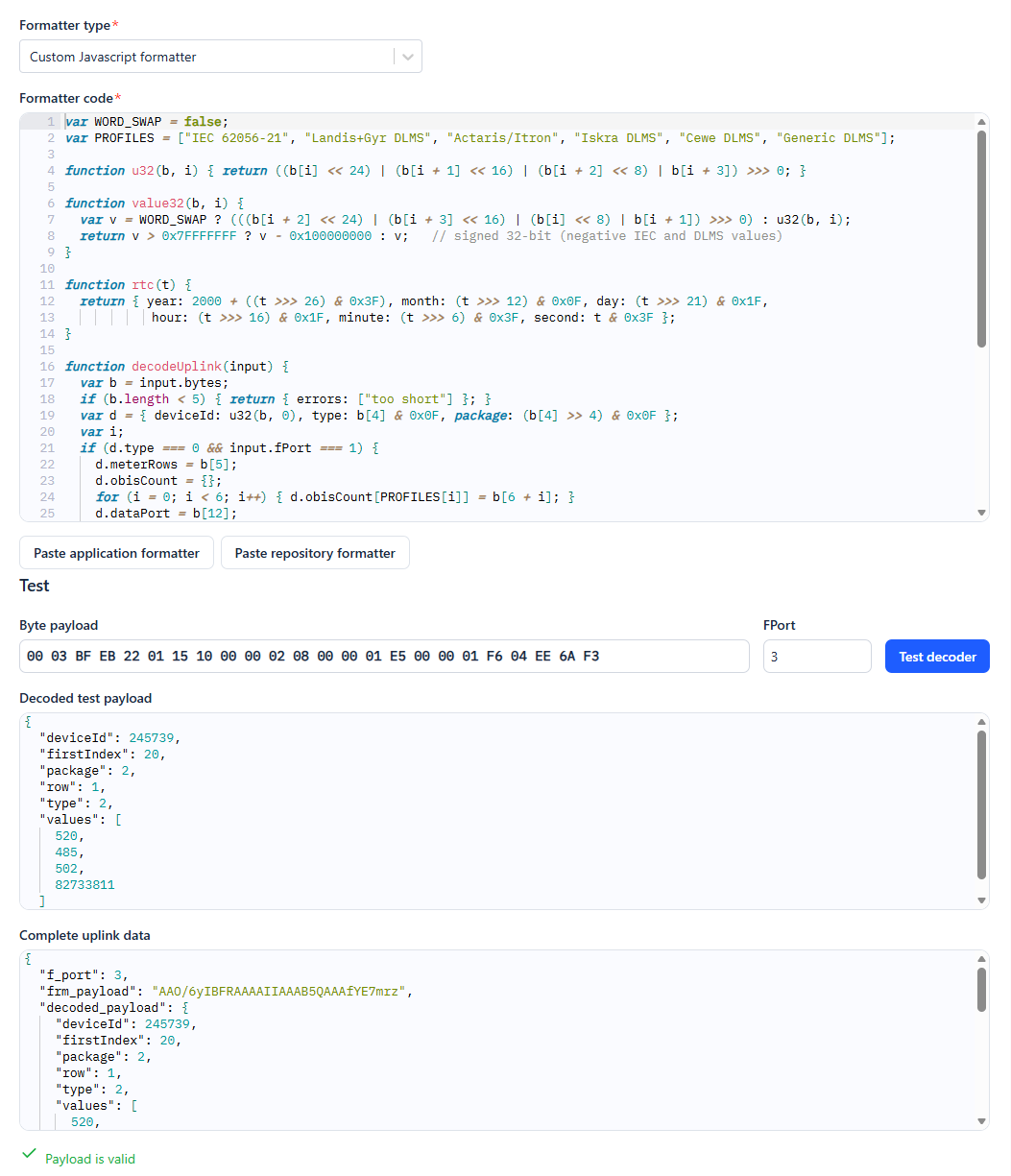Click the WORD_SWAP = false code line

148,122
